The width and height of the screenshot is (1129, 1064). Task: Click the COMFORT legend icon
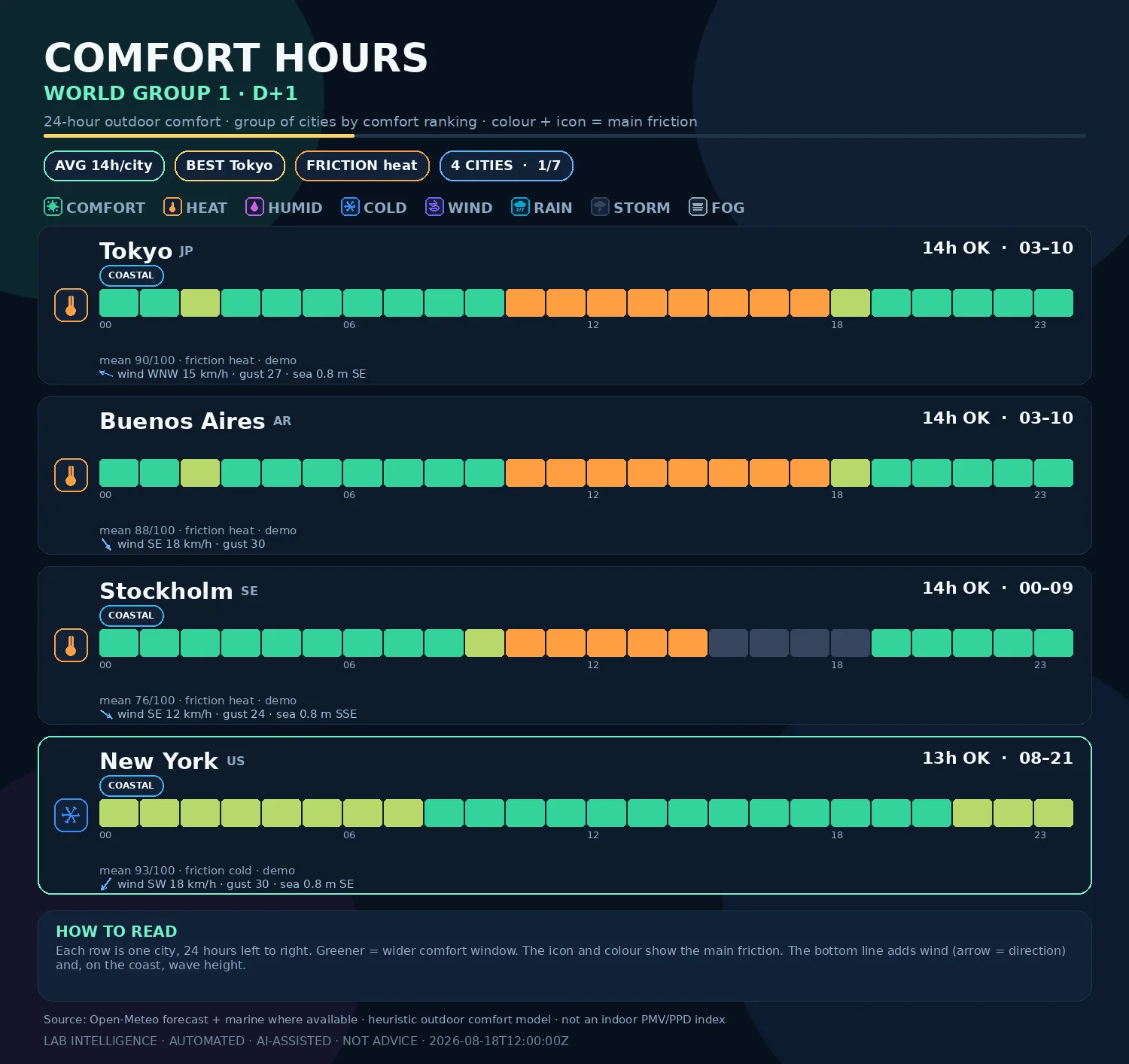tap(53, 207)
